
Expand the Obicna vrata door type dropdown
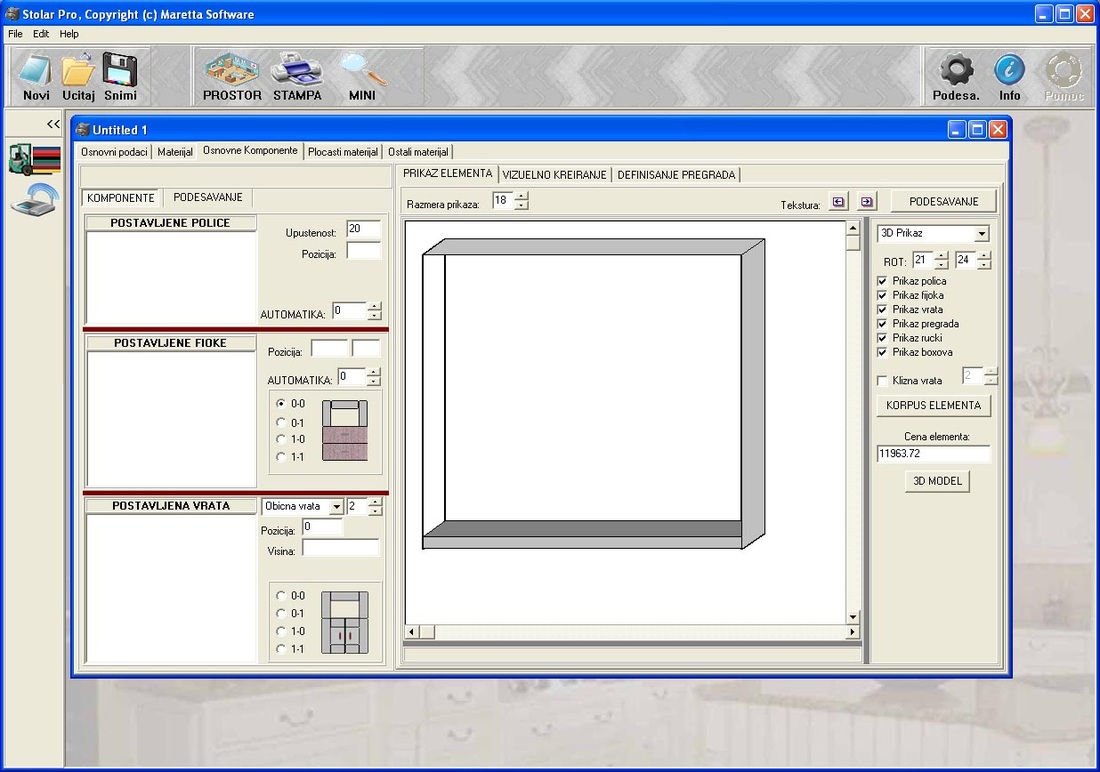coord(336,507)
